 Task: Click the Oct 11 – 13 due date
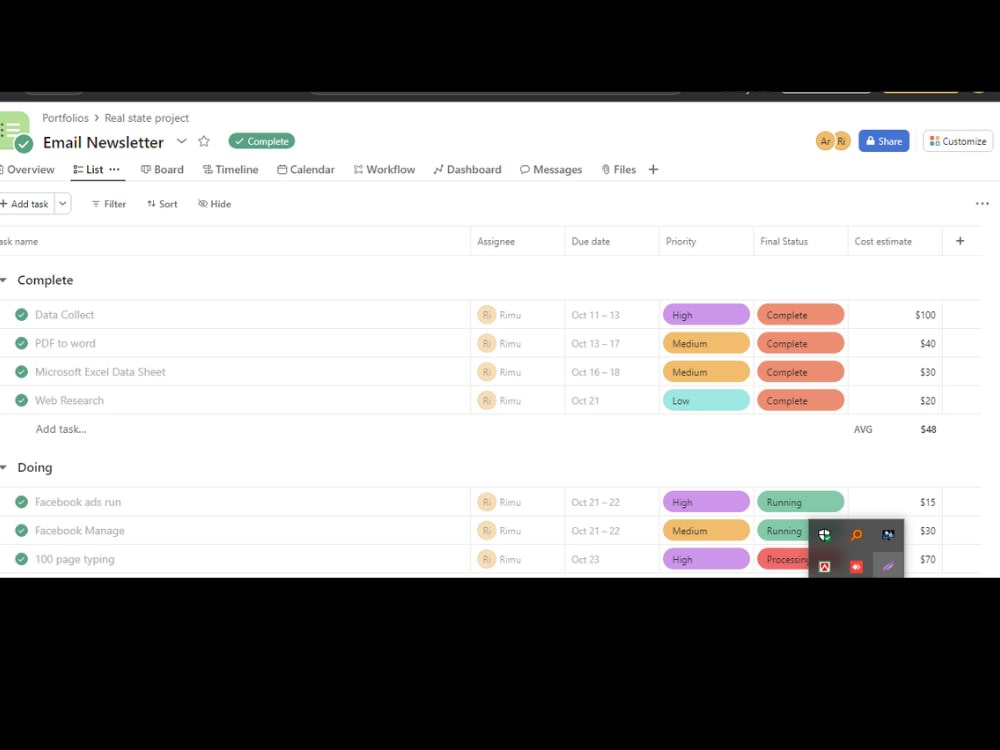pyautogui.click(x=595, y=315)
